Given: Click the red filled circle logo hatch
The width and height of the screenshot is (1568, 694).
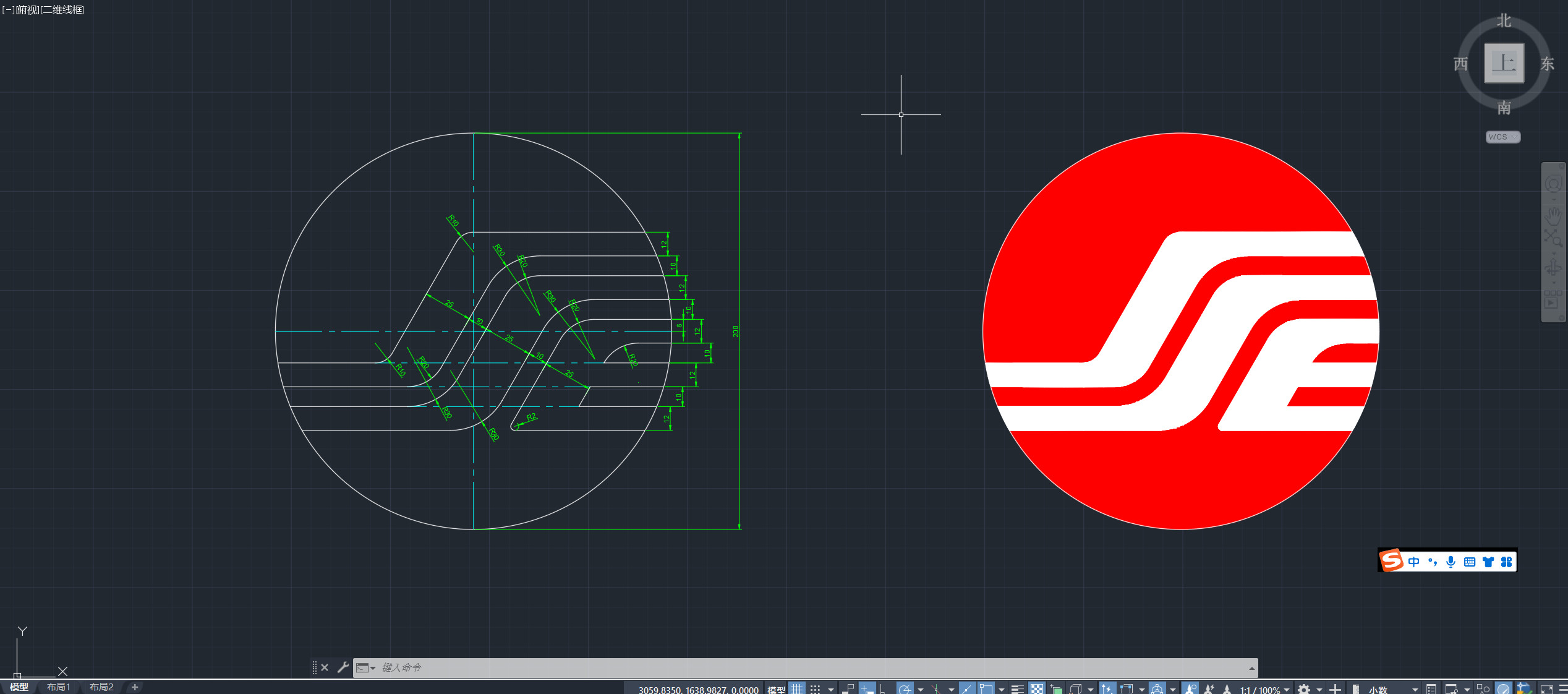Looking at the screenshot, I should [x=1180, y=482].
